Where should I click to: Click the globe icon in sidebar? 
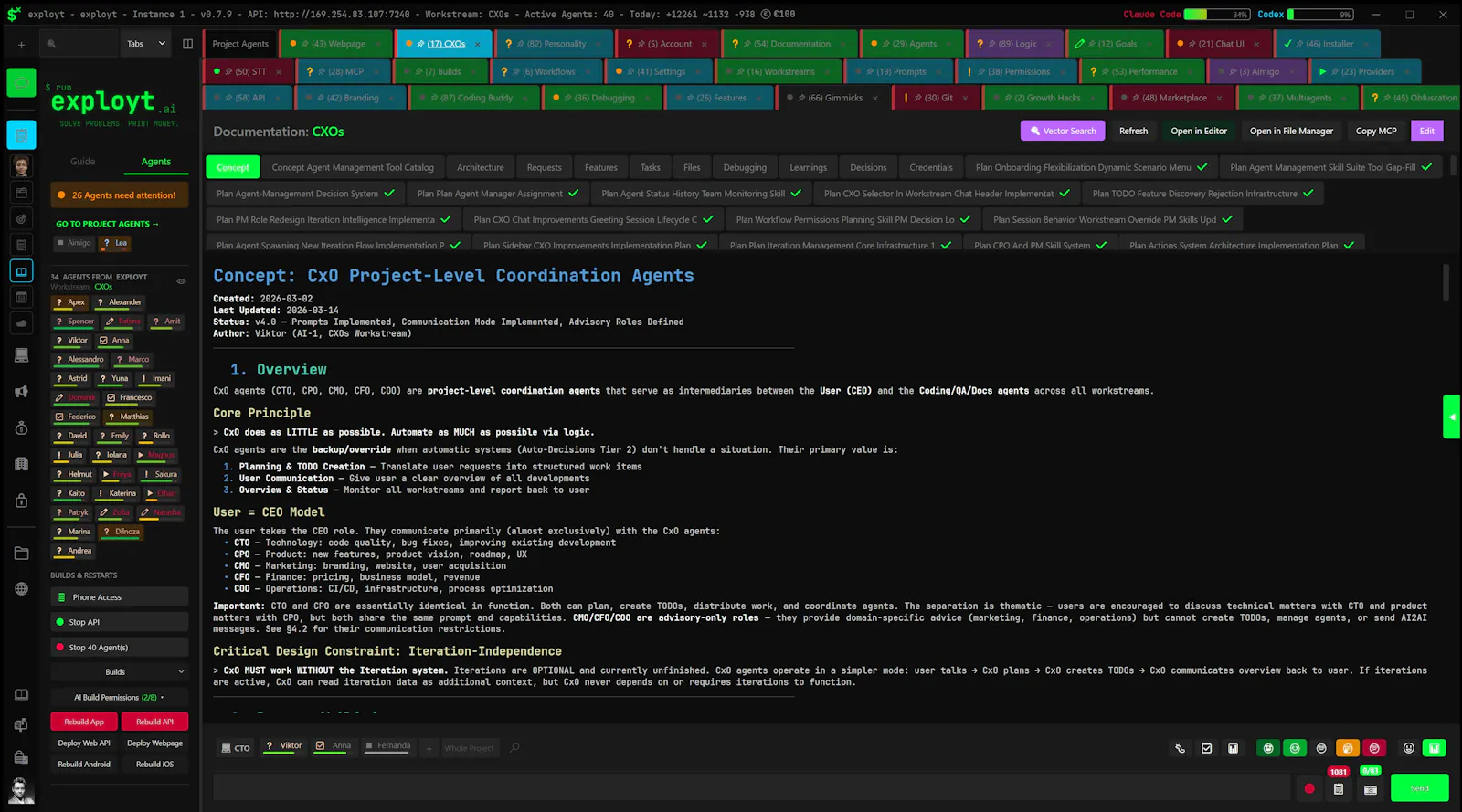[x=21, y=589]
